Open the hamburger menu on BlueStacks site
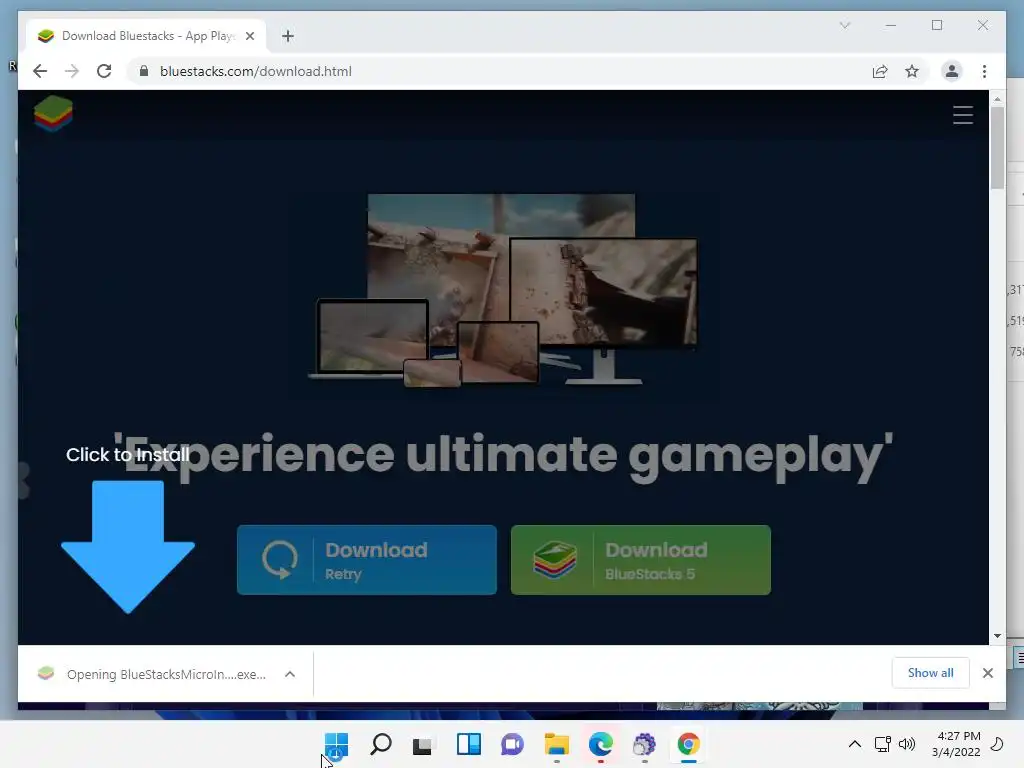 coord(963,115)
